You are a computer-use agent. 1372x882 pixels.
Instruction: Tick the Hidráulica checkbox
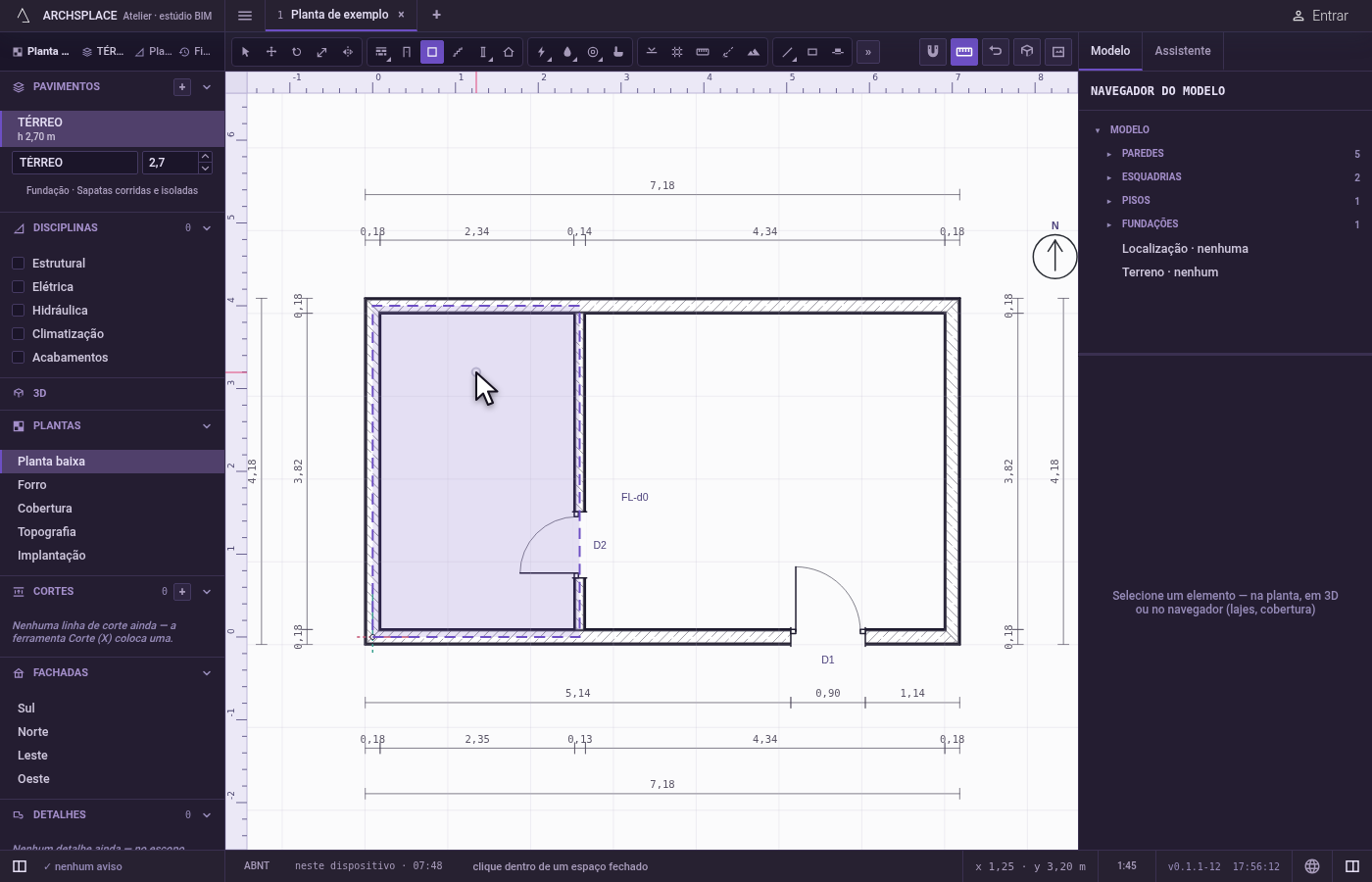pyautogui.click(x=18, y=311)
